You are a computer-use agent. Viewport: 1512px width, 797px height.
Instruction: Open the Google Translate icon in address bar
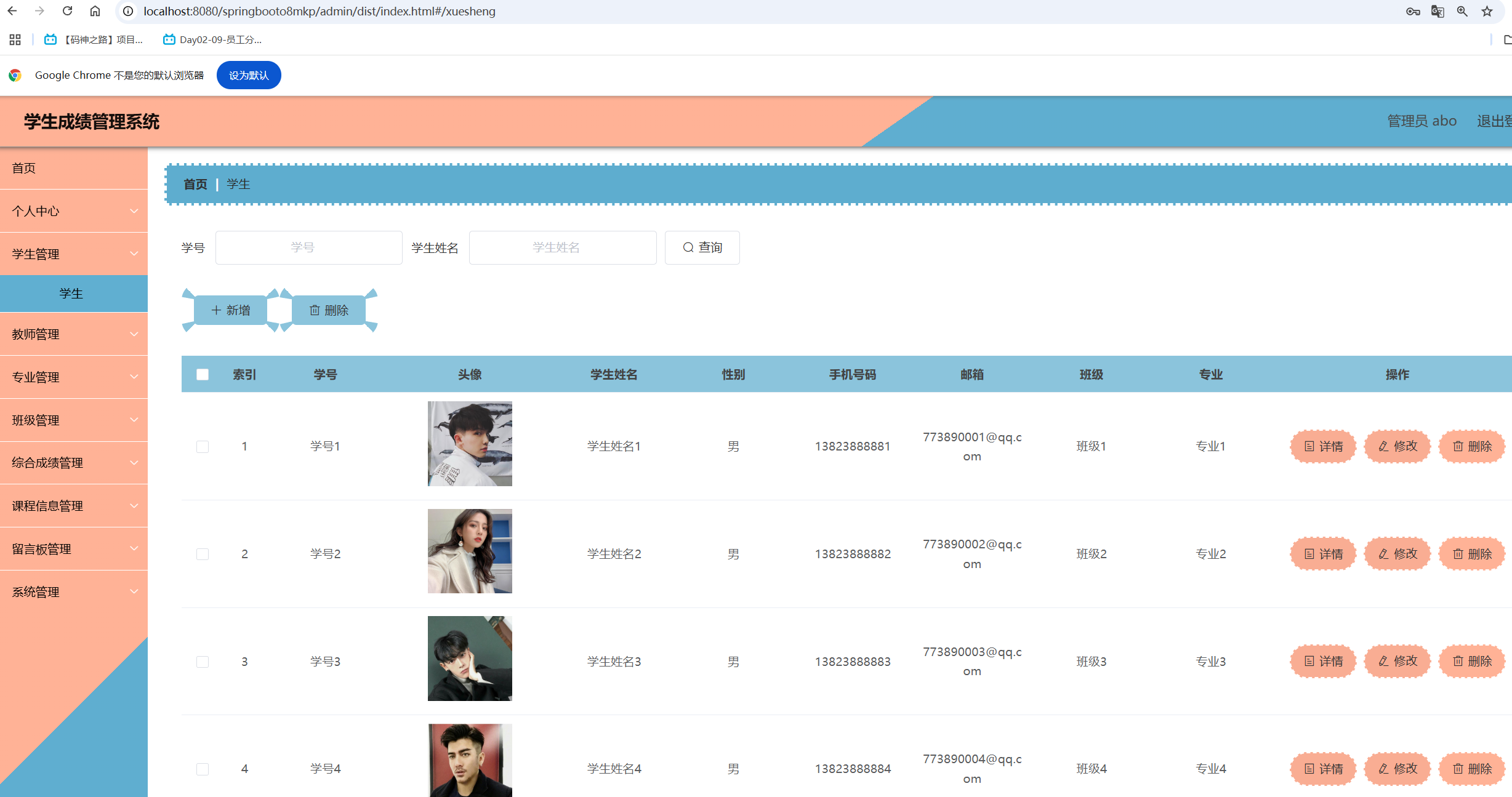pos(1437,11)
